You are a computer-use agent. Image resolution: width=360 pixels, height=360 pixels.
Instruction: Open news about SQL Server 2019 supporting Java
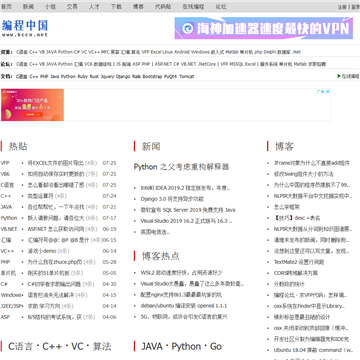point(188,210)
